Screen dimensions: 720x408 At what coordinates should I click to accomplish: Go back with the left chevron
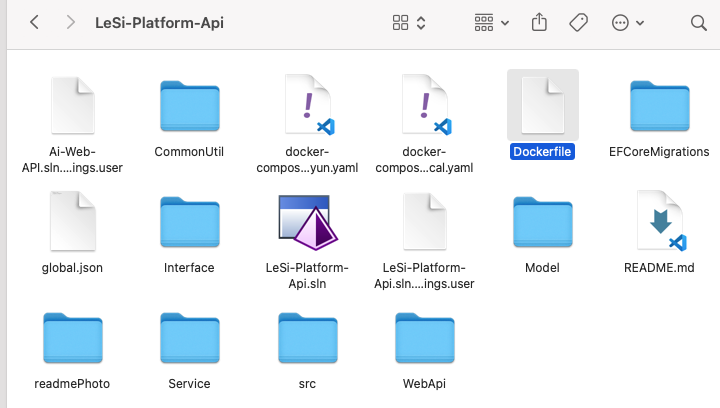coord(34,22)
